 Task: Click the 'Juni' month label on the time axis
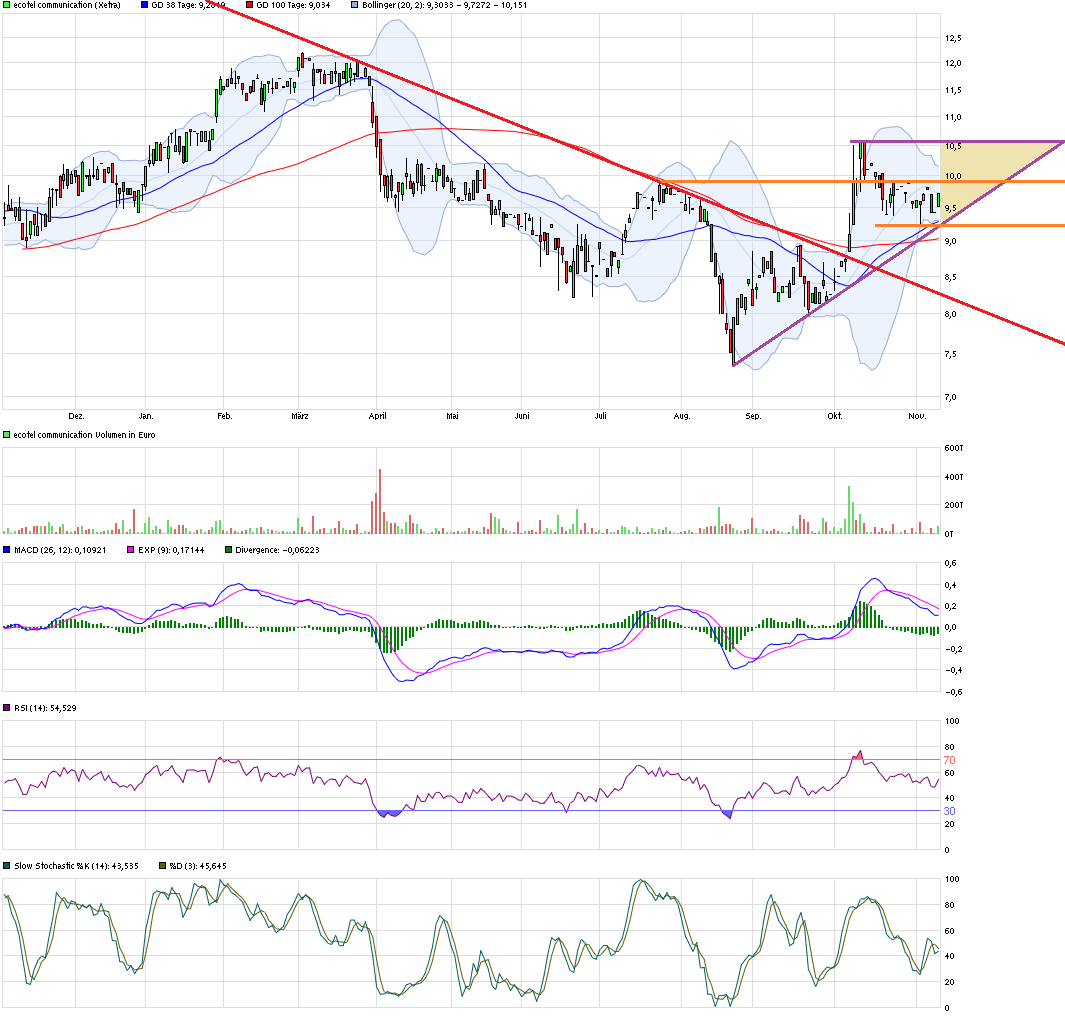[x=522, y=416]
